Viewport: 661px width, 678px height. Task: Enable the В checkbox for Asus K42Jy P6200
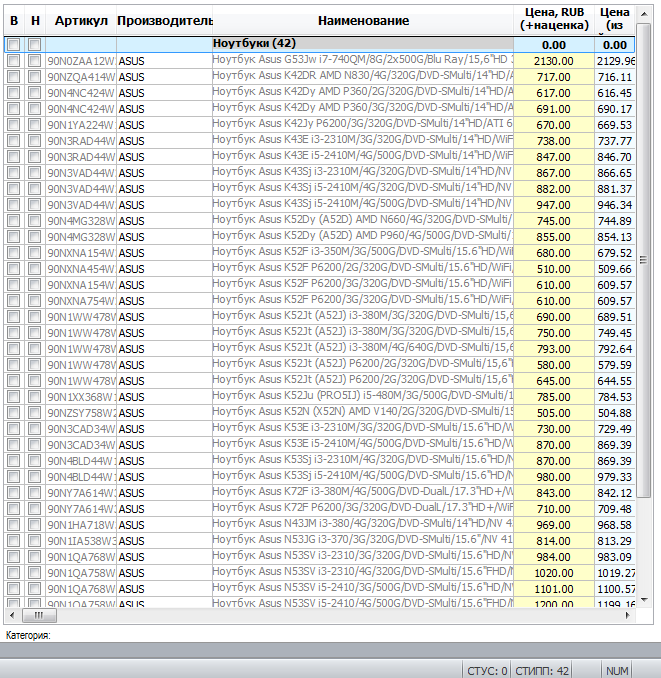(x=13, y=125)
